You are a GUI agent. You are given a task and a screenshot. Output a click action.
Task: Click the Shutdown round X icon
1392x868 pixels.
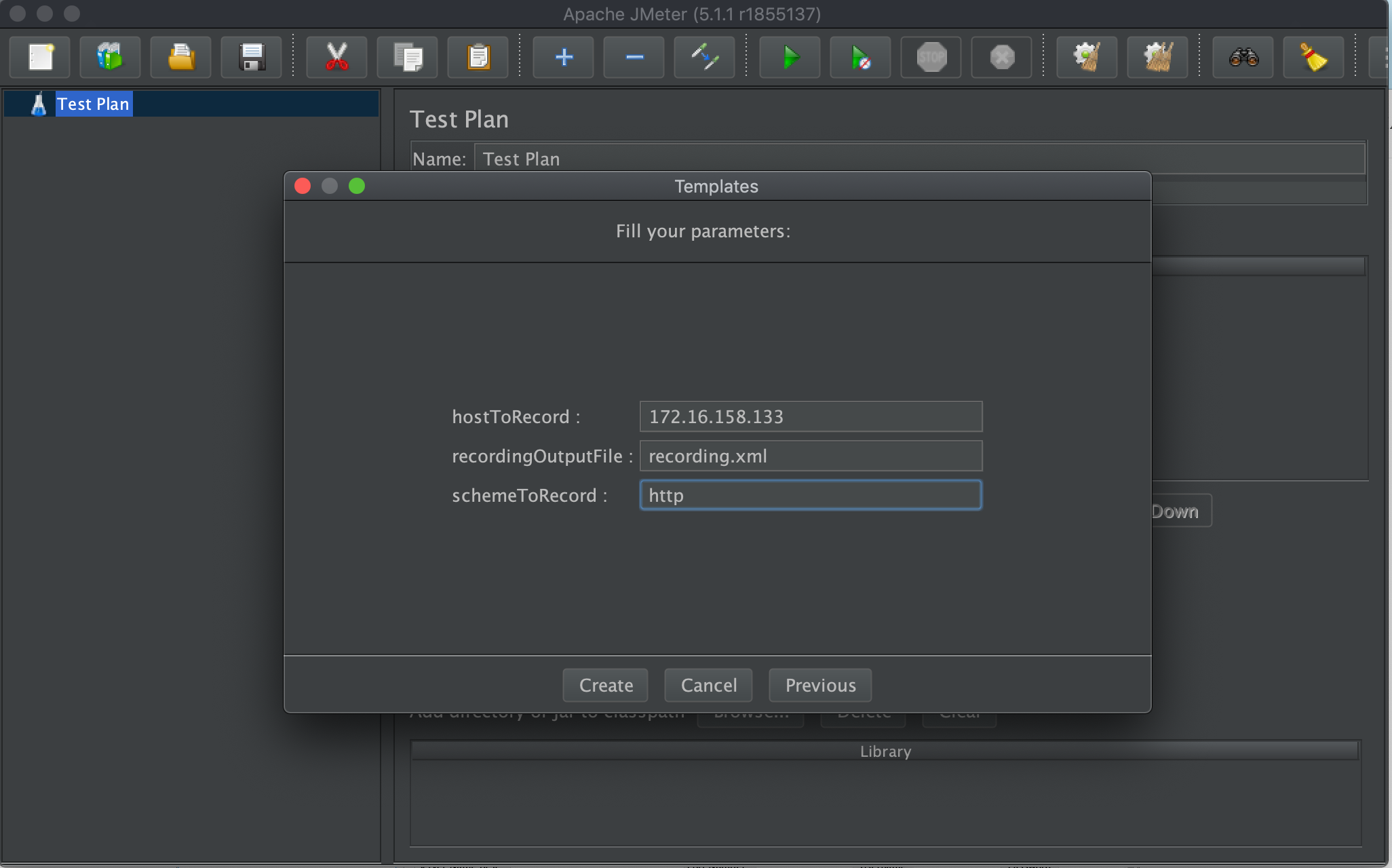pyautogui.click(x=1002, y=57)
